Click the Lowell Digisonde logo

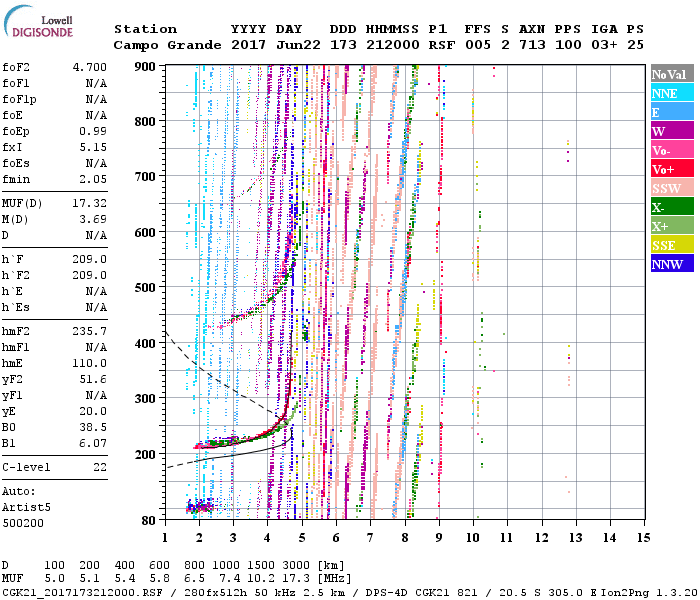pos(38,22)
